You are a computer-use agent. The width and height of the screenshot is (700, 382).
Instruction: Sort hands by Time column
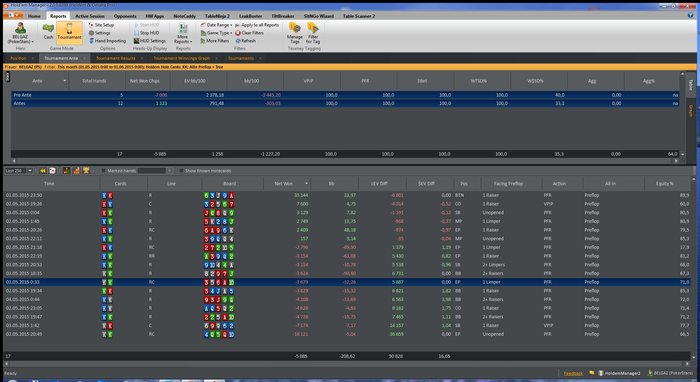pyautogui.click(x=49, y=183)
